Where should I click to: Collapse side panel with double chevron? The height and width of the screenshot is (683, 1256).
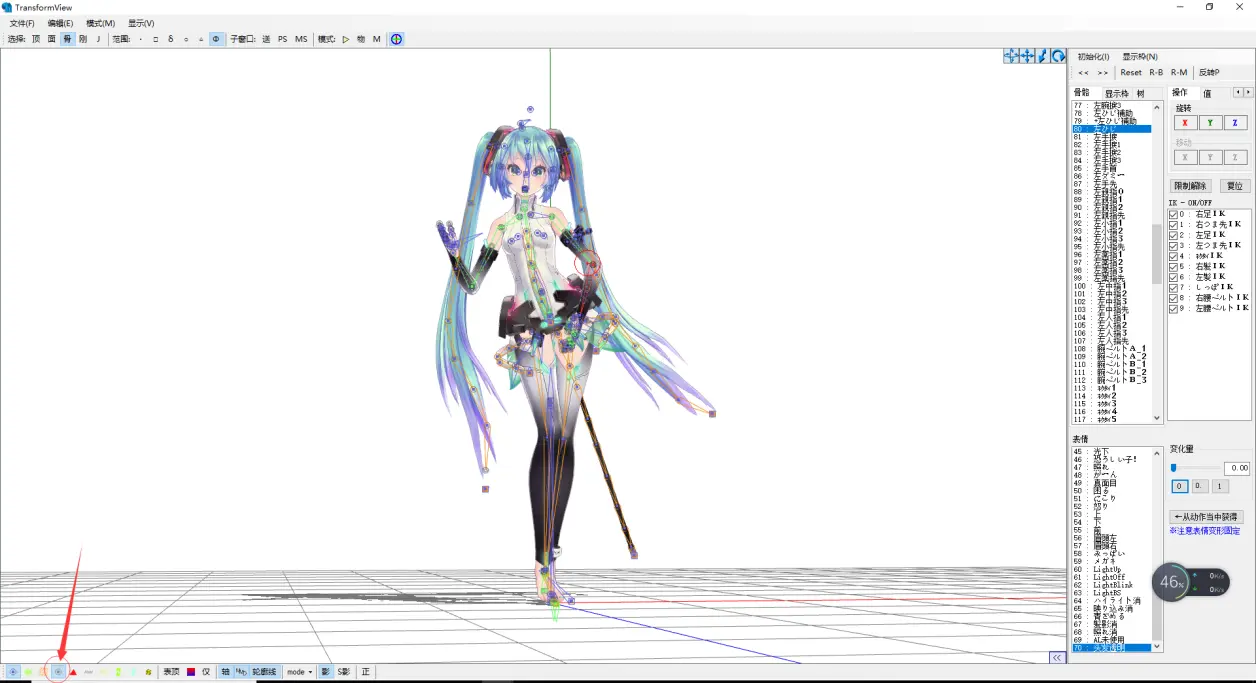pyautogui.click(x=1057, y=658)
